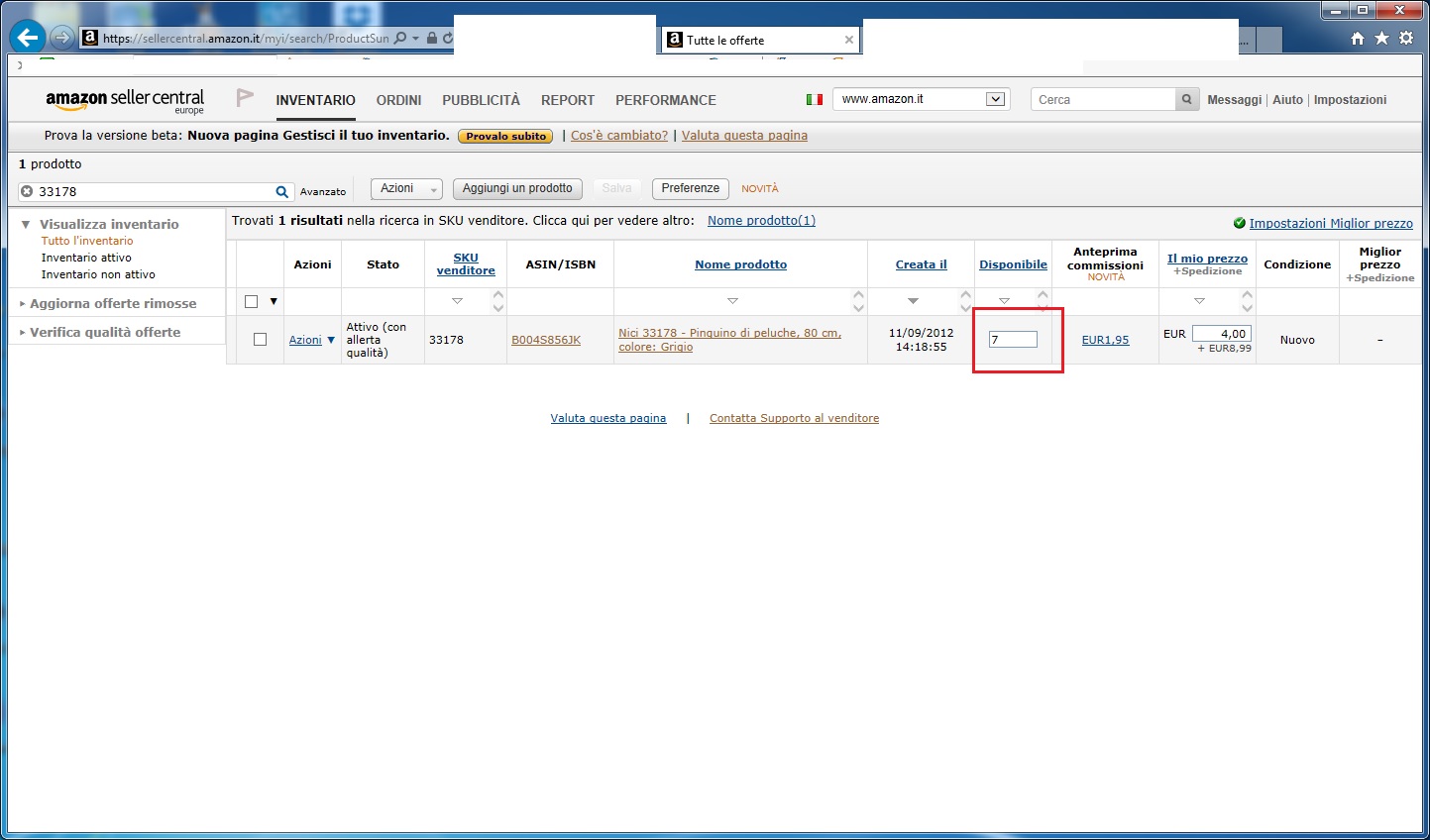This screenshot has width=1430, height=840.
Task: Open the ORDINI menu
Action: [x=398, y=100]
